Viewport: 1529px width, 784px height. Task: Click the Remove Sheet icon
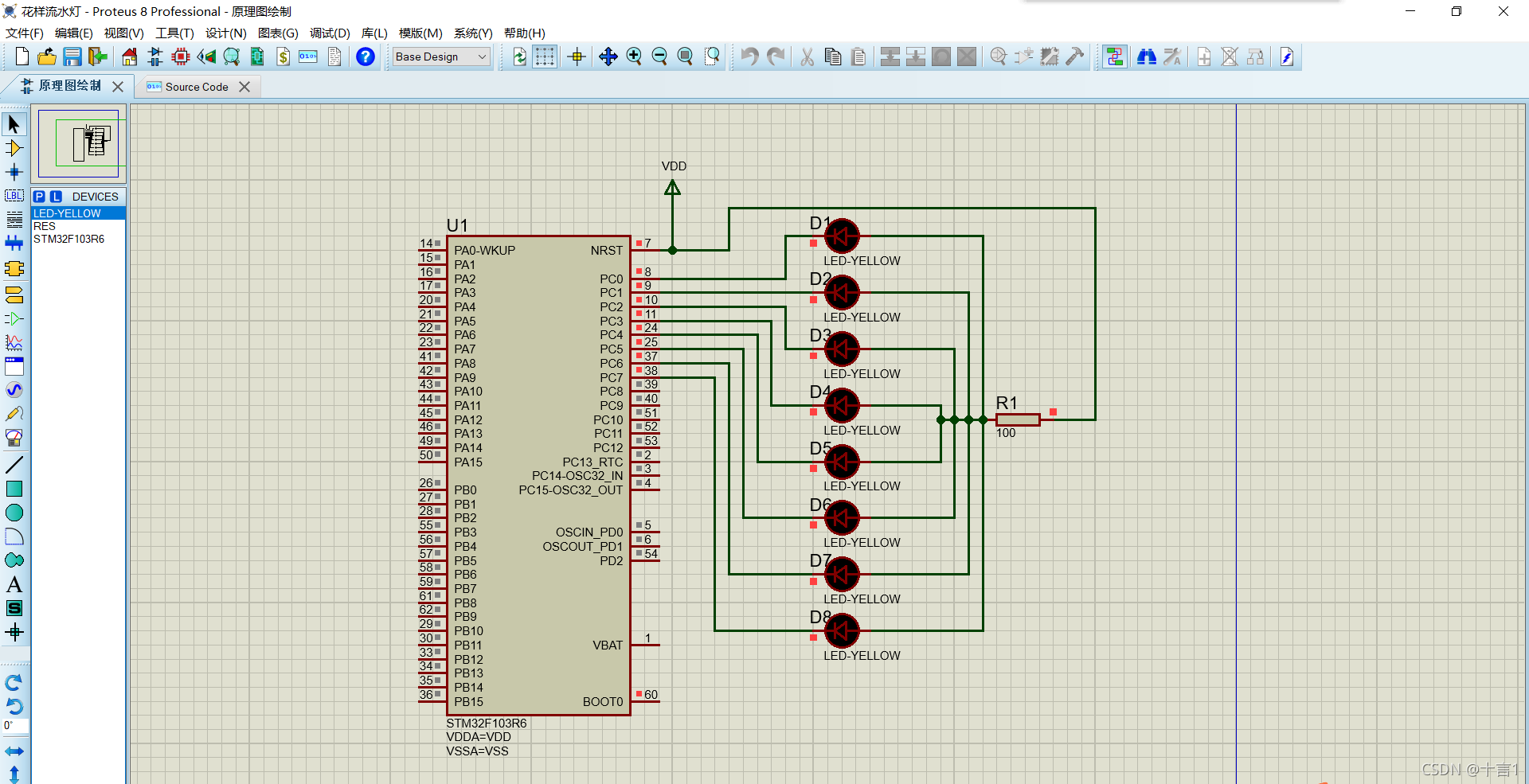point(1230,57)
